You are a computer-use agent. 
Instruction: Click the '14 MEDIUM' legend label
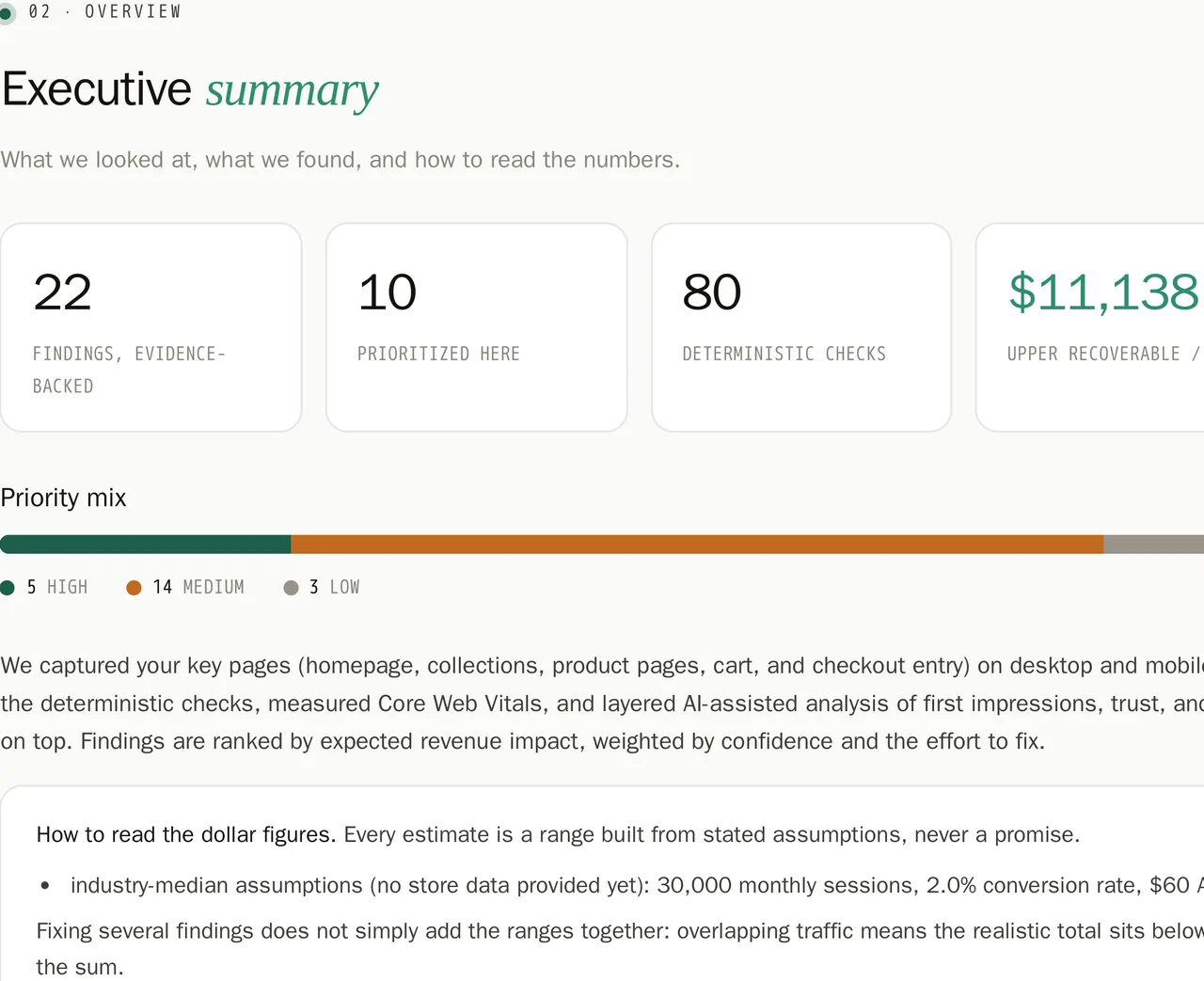pos(198,587)
